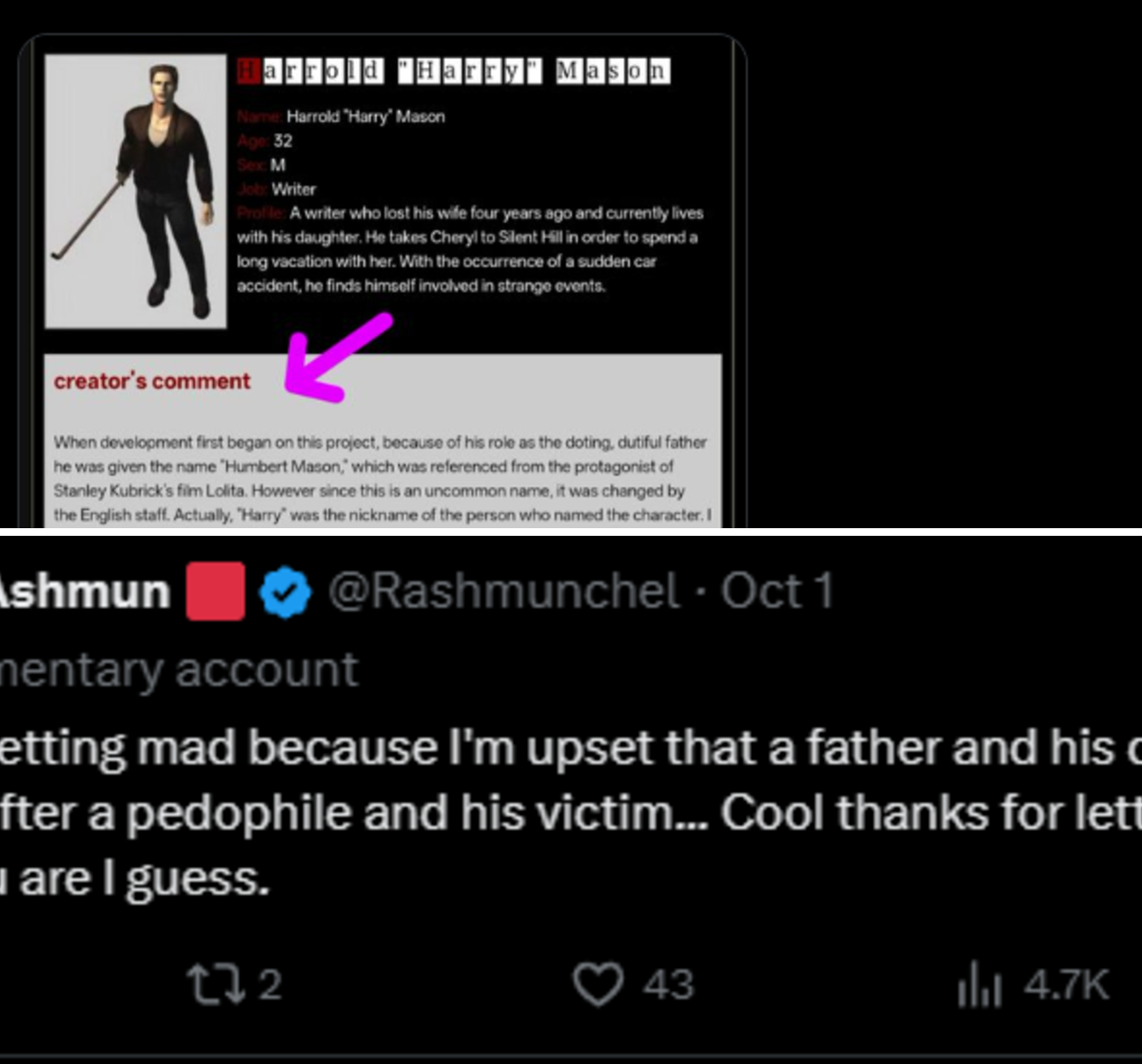Like the tweet with heart icon
This screenshot has width=1142, height=1064.
coord(600,984)
